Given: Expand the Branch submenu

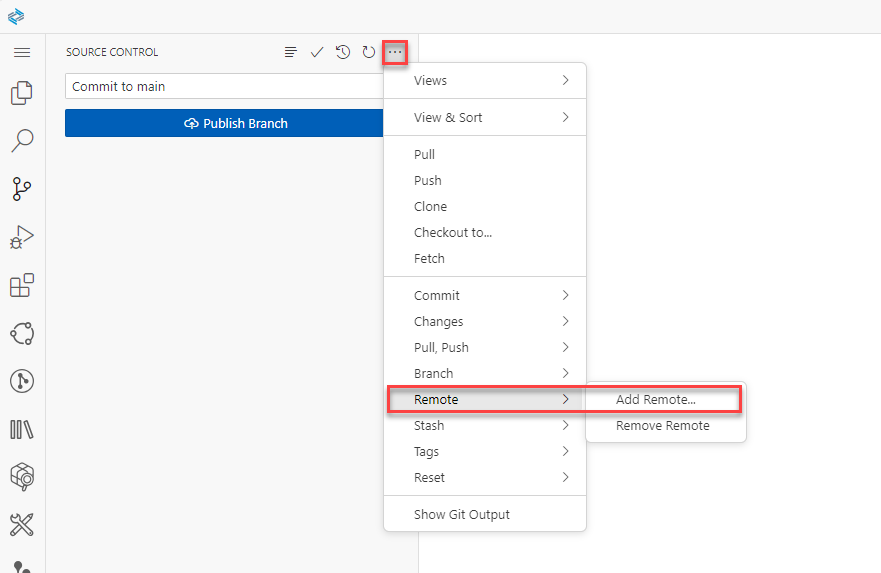Looking at the screenshot, I should (485, 374).
